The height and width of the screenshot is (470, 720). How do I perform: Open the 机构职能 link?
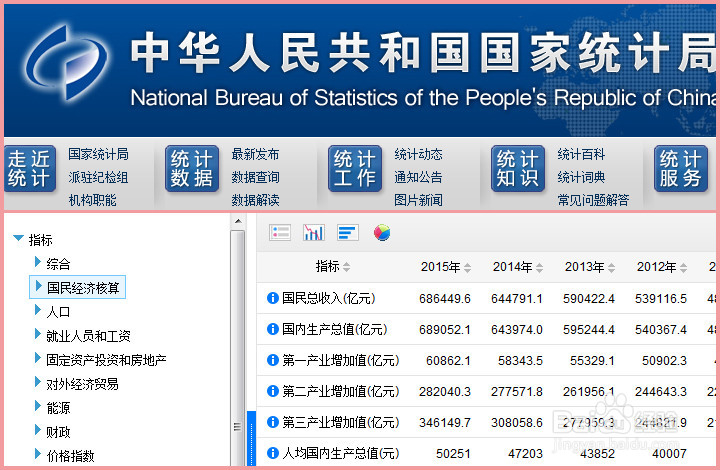coord(92,200)
